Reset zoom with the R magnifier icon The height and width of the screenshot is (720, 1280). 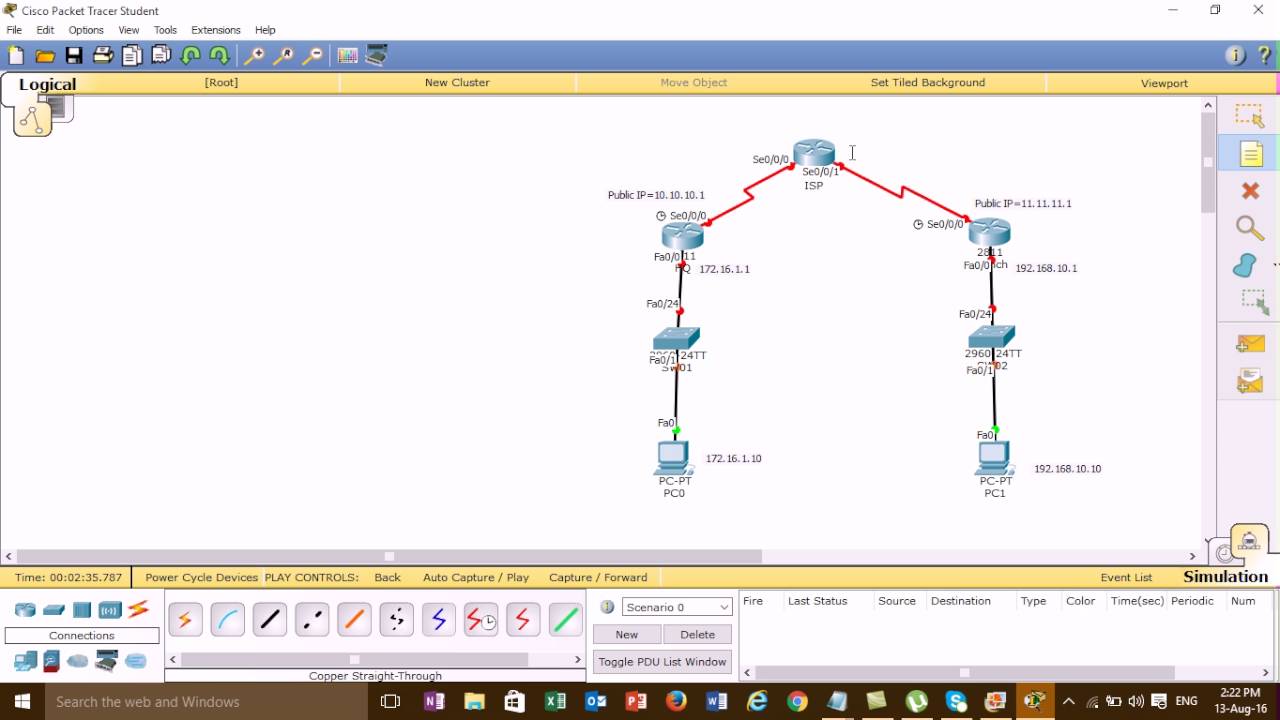(x=284, y=56)
